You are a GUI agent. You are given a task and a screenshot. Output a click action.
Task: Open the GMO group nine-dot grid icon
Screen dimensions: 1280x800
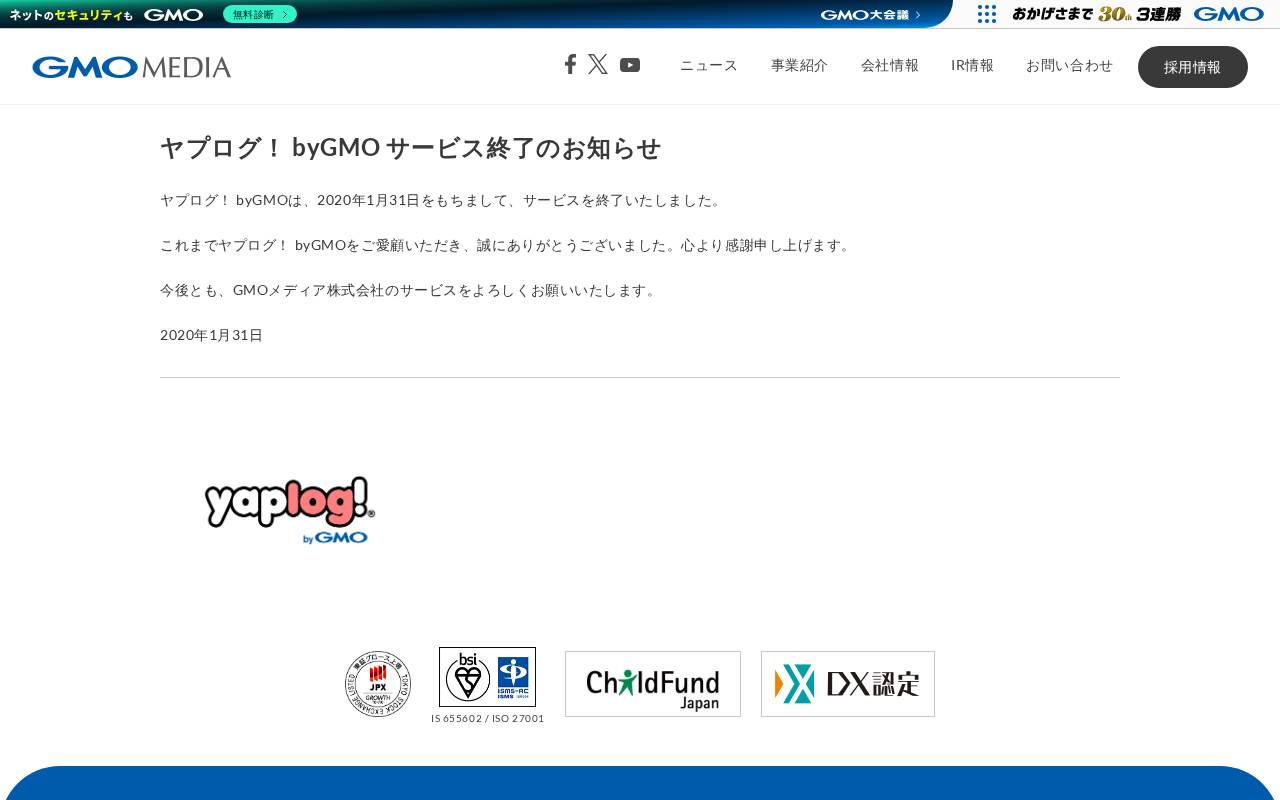point(987,14)
